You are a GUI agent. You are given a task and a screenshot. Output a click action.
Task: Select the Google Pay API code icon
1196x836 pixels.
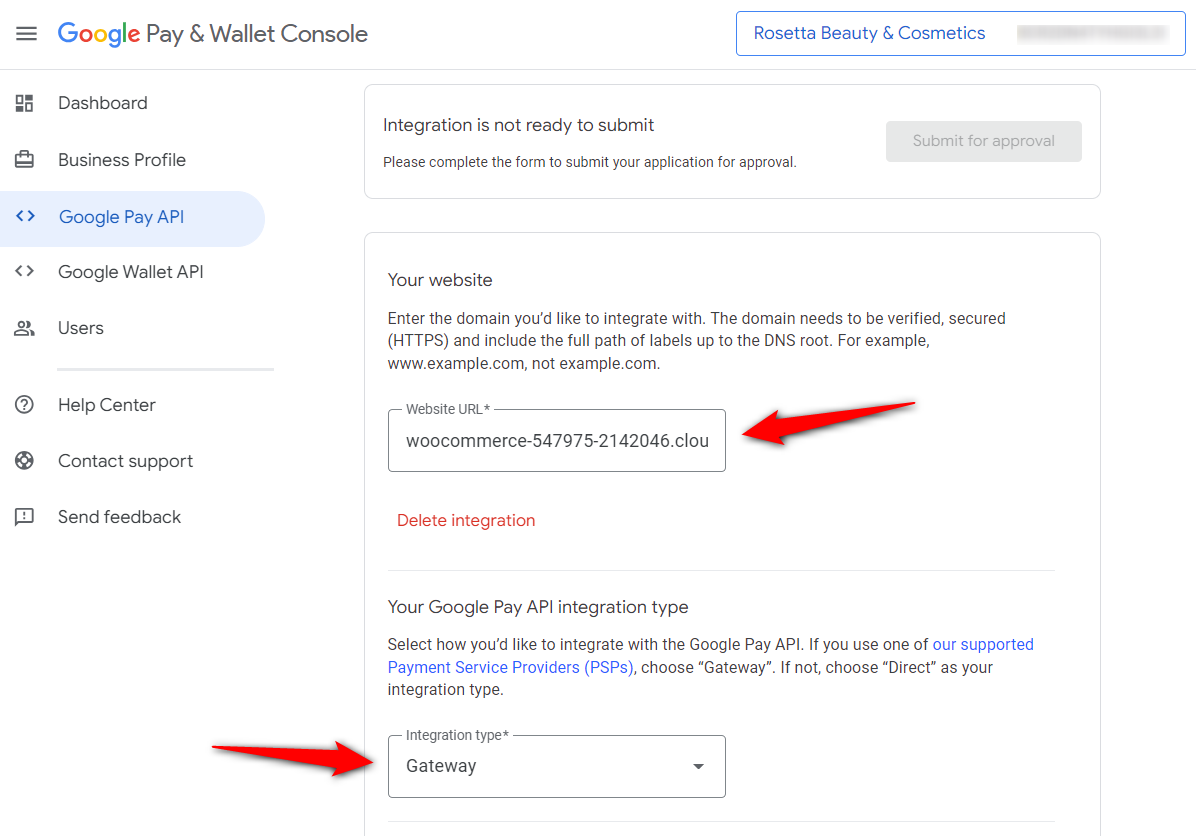pyautogui.click(x=25, y=216)
